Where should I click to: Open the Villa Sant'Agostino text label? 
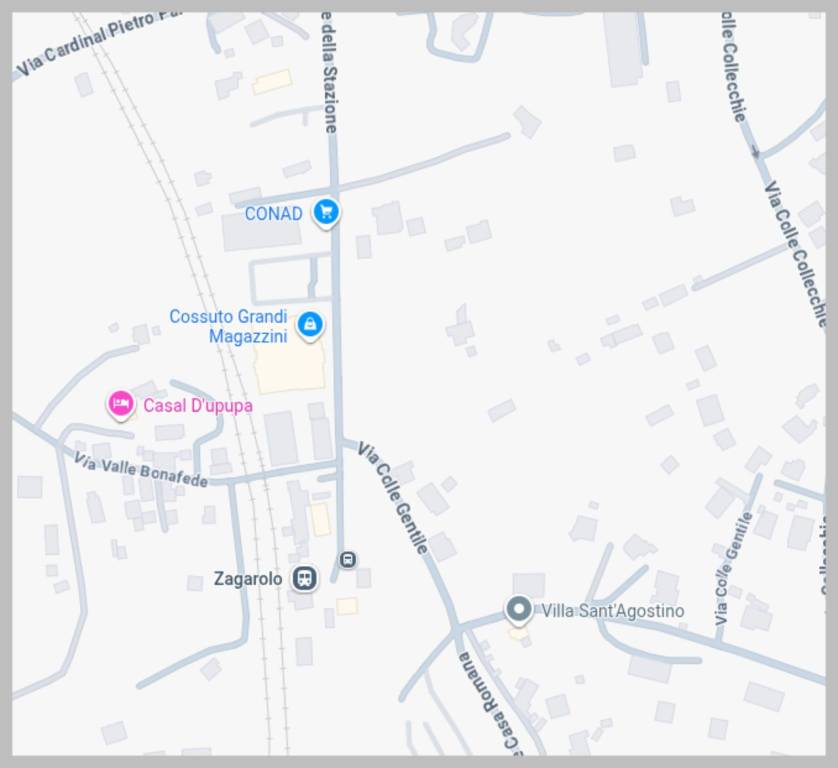click(x=613, y=611)
